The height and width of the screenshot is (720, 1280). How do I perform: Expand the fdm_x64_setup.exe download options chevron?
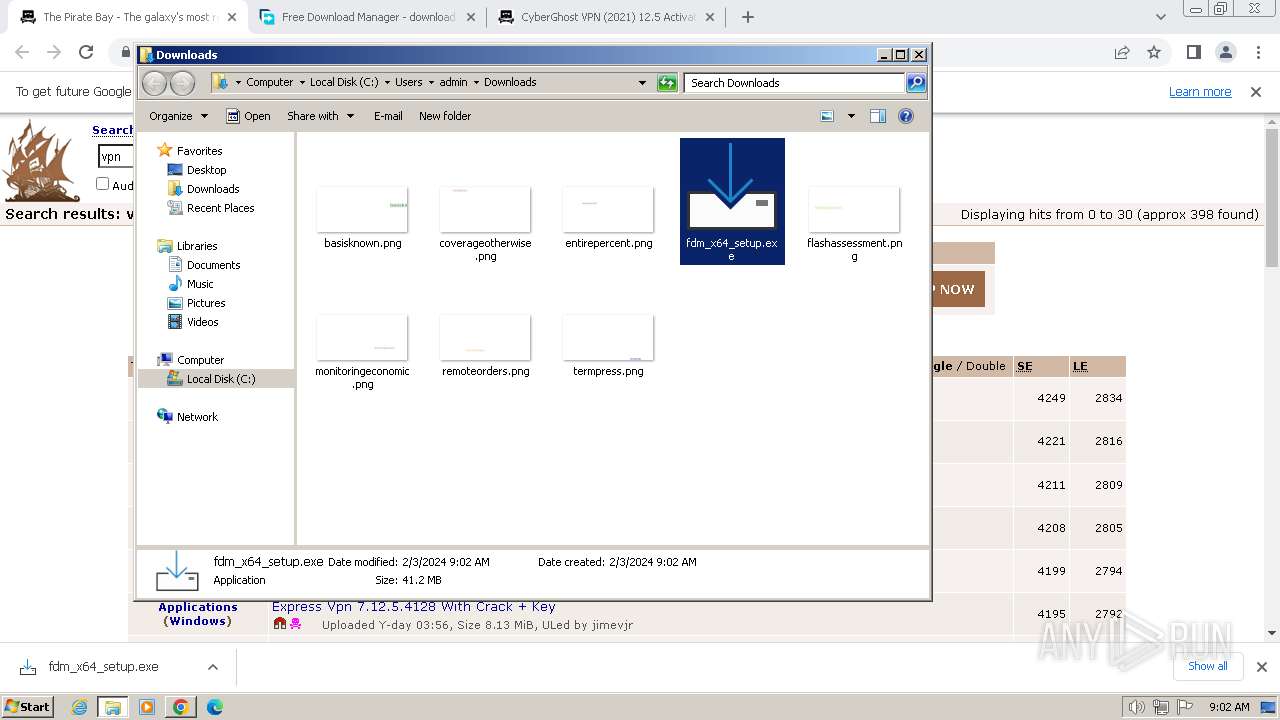coord(212,667)
